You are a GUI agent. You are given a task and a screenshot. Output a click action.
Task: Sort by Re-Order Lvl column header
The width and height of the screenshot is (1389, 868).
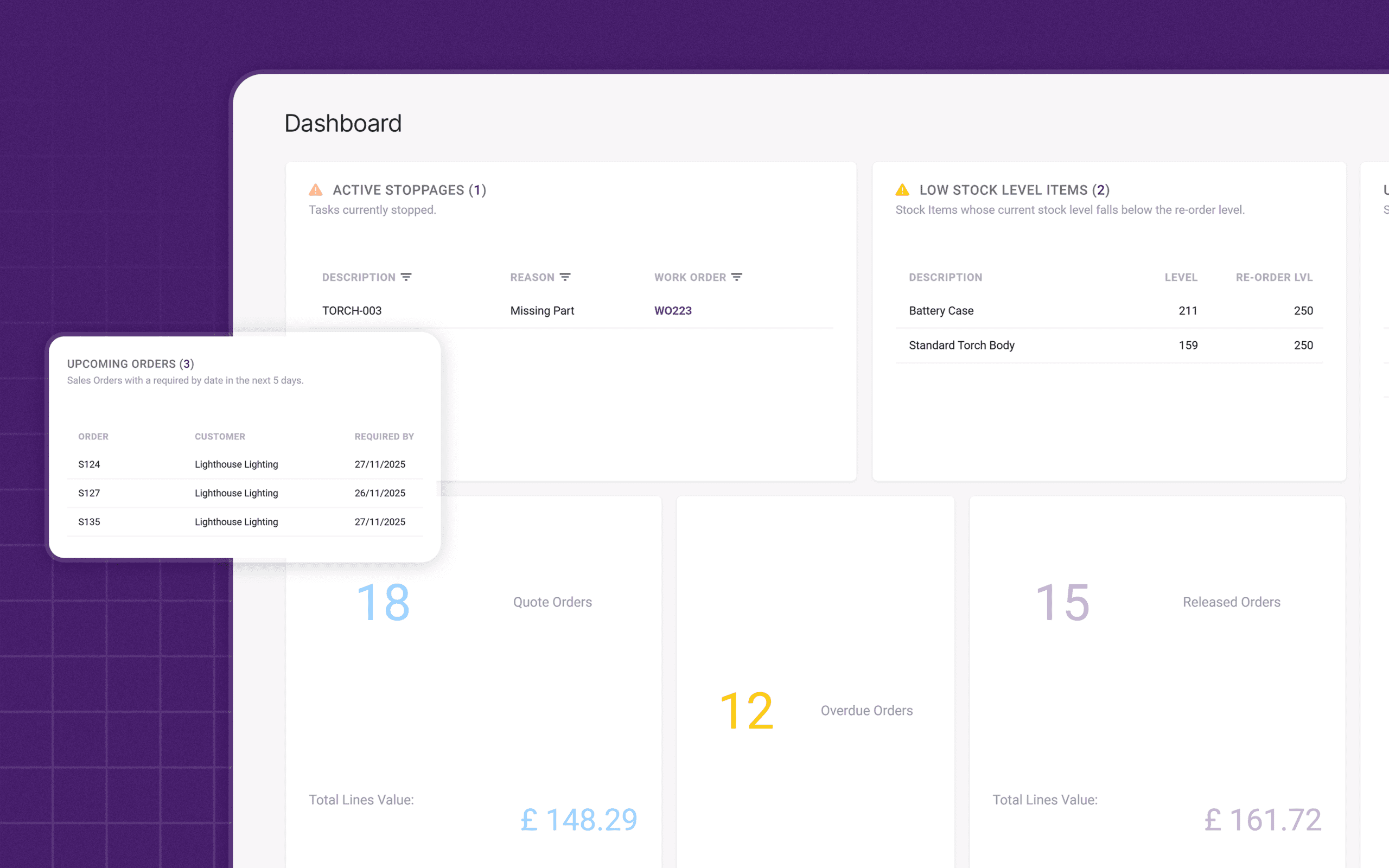coord(1273,277)
